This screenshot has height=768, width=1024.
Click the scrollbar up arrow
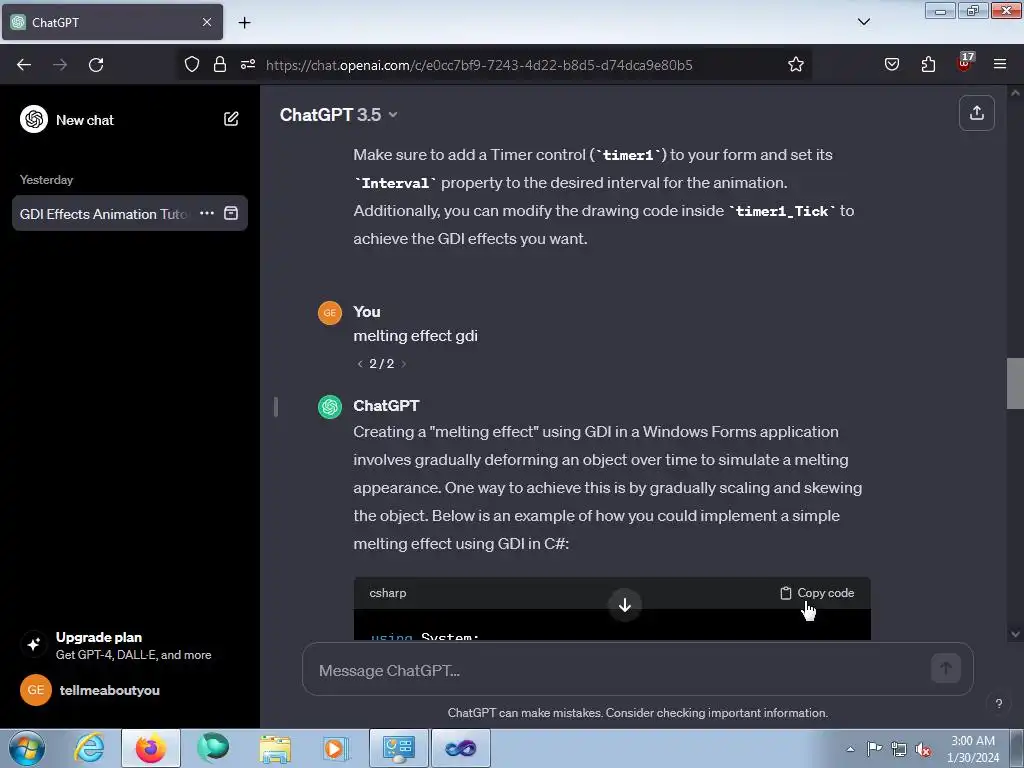tap(1015, 93)
